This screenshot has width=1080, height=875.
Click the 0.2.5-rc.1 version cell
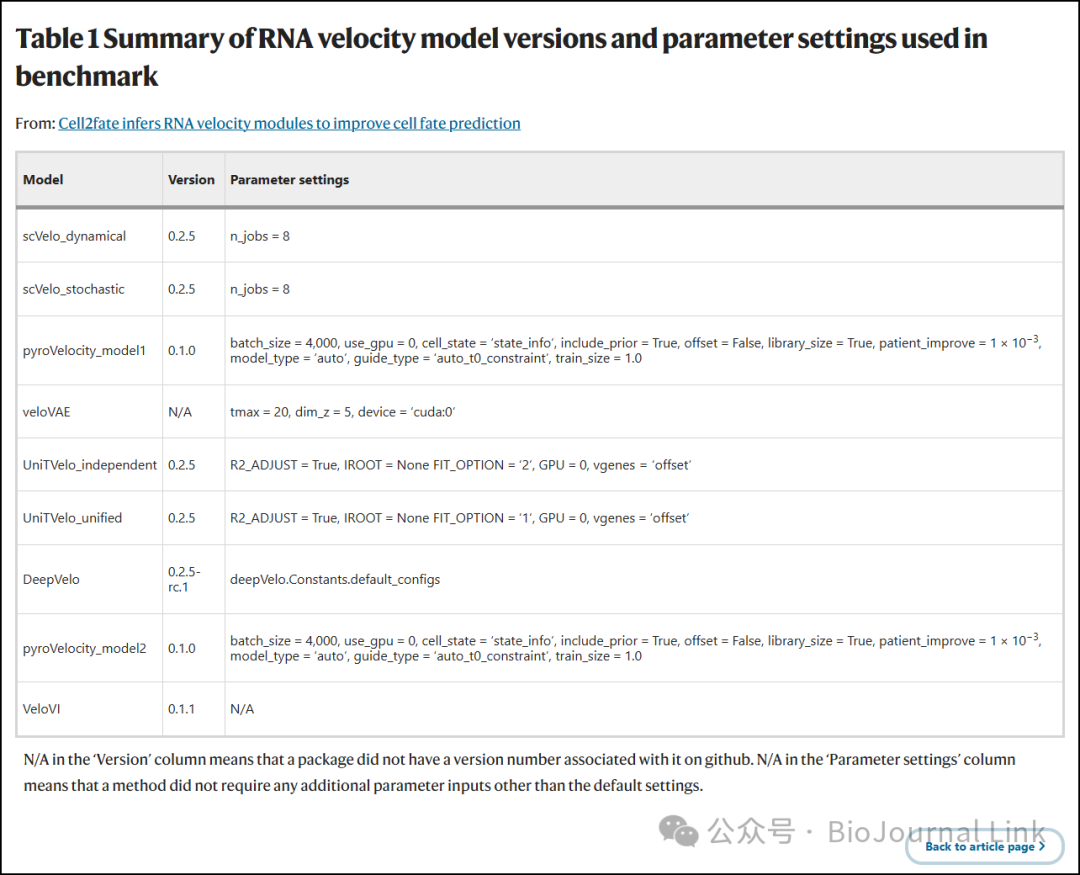coord(184,579)
